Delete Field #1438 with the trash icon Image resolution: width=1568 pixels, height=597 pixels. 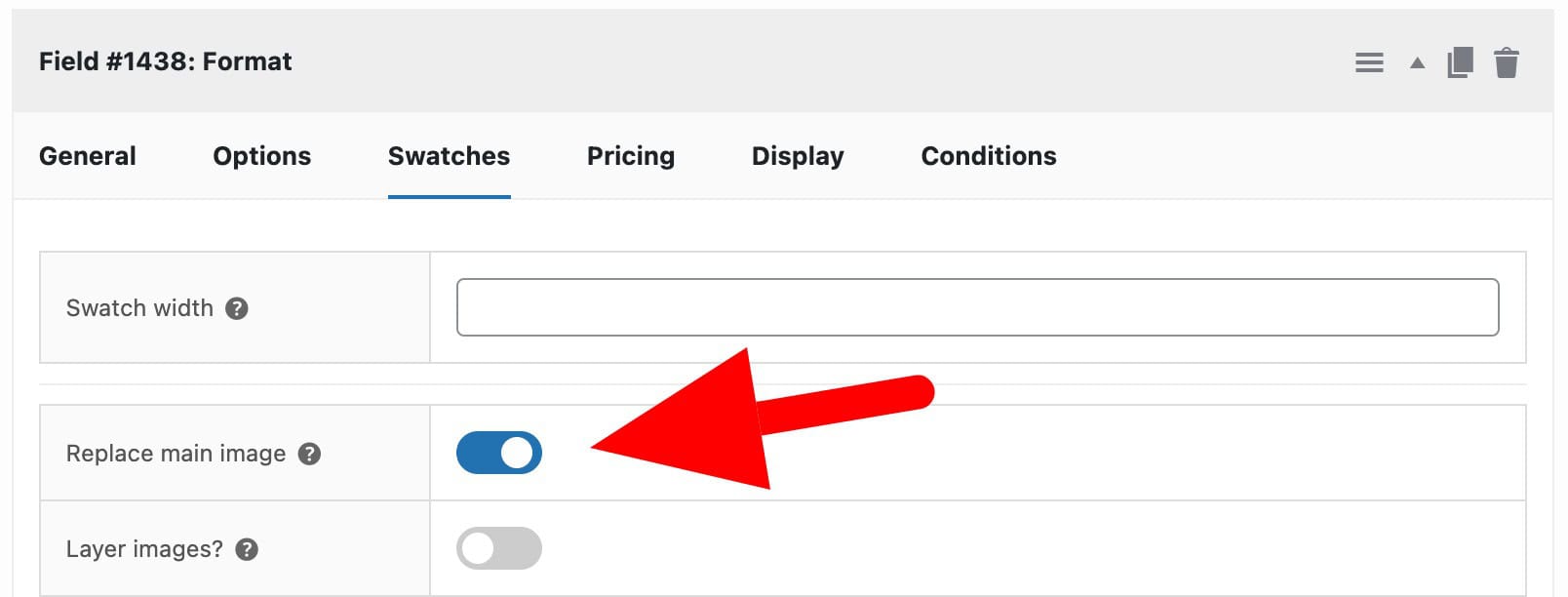(x=1506, y=61)
